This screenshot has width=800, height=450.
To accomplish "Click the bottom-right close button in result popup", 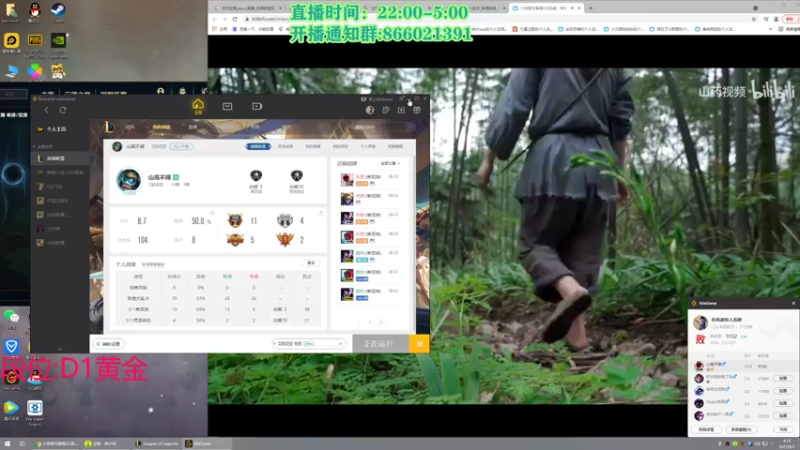I will coord(783,430).
